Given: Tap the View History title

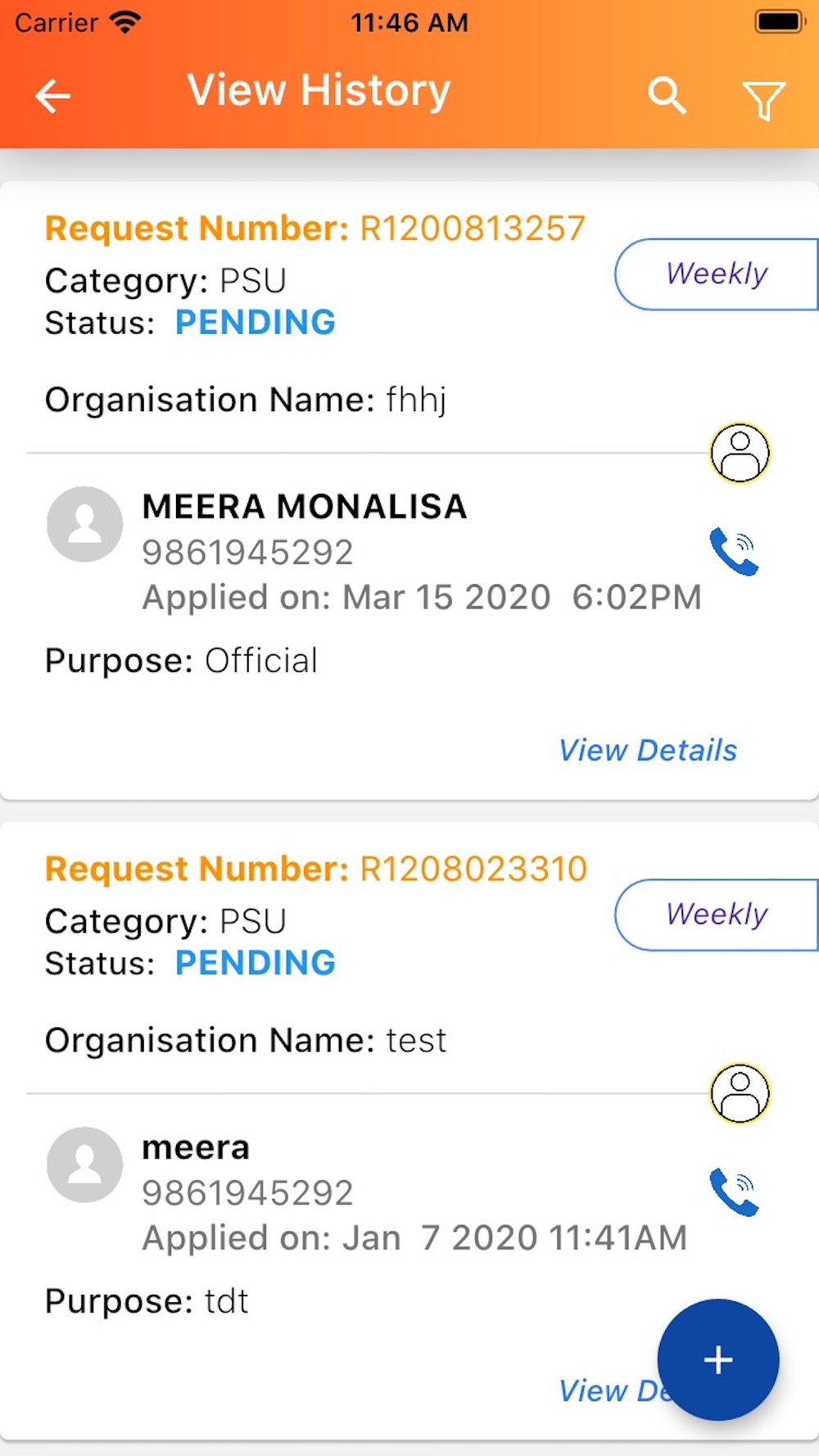Looking at the screenshot, I should (319, 90).
